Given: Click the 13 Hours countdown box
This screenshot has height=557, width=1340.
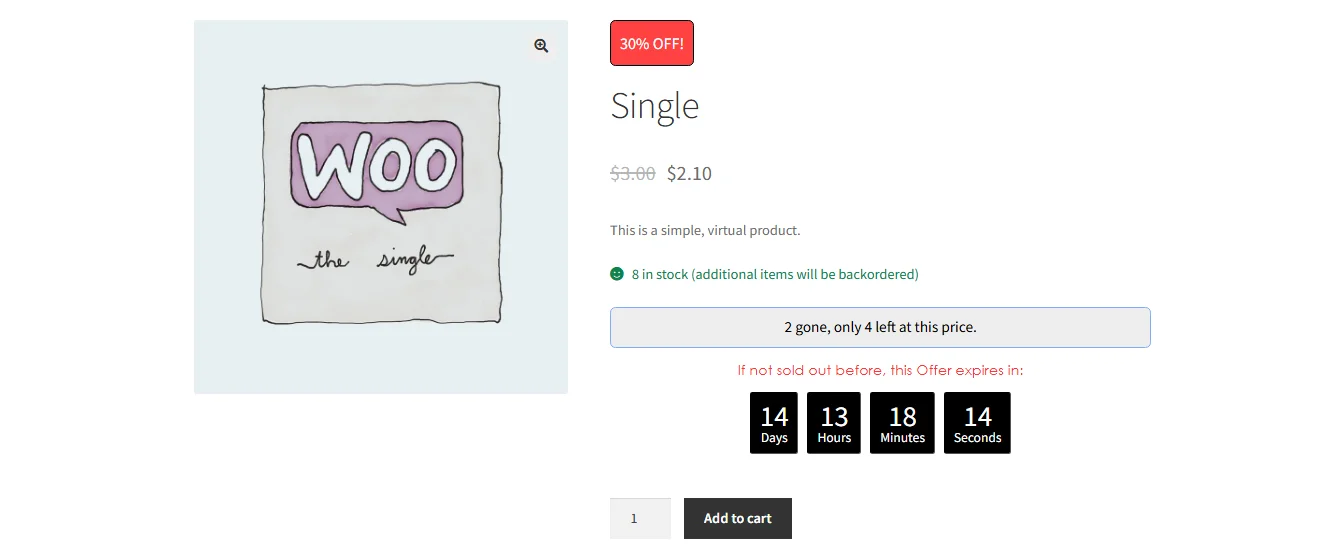Looking at the screenshot, I should (x=834, y=423).
